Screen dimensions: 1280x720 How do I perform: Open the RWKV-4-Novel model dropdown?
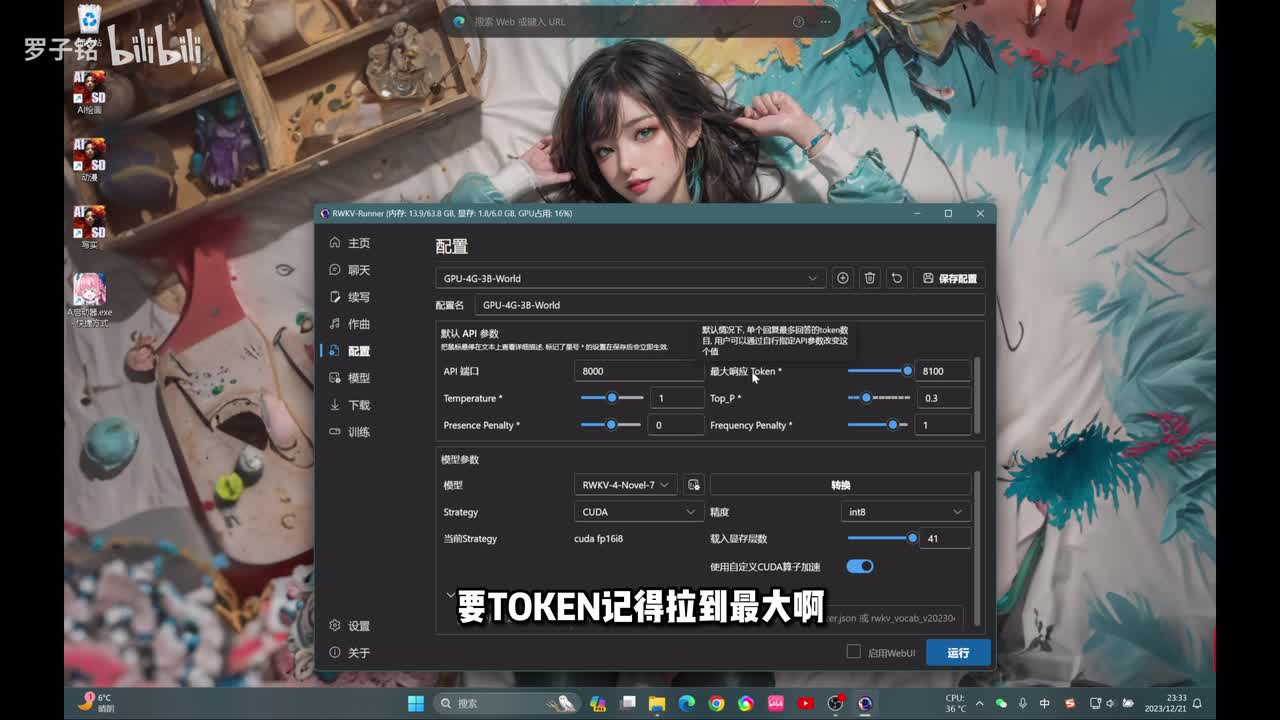coord(626,485)
